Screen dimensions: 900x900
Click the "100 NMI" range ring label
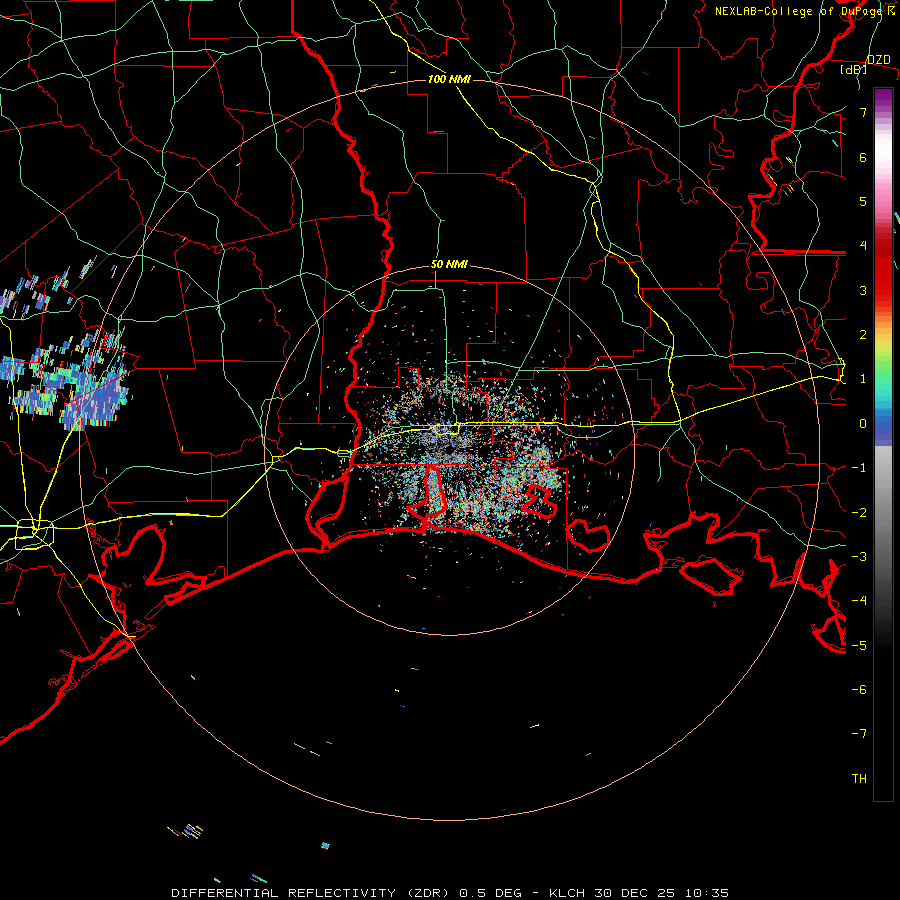449,79
